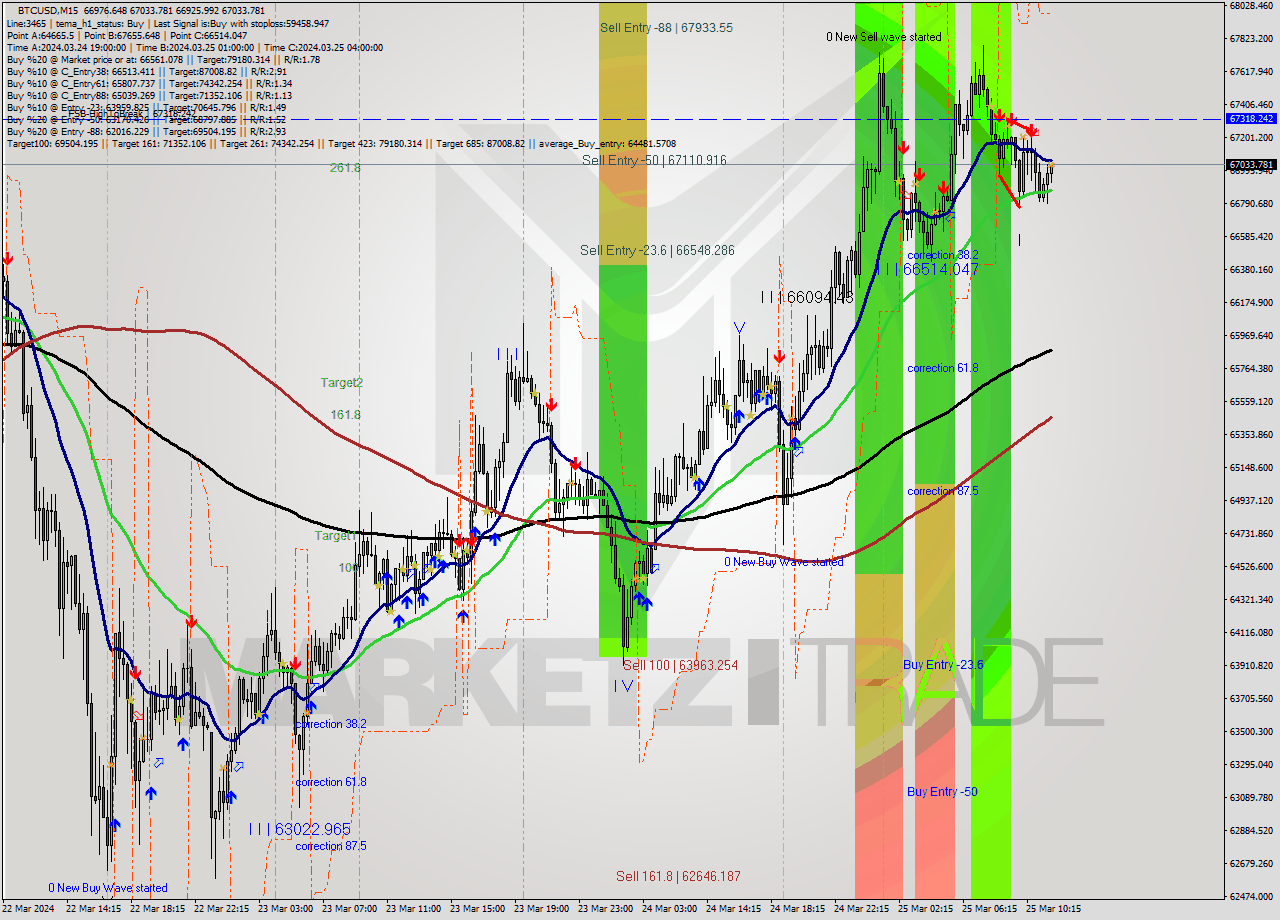Click the '22 Mar 22:15' time axis label
The width and height of the screenshot is (1280, 920).
point(221,910)
